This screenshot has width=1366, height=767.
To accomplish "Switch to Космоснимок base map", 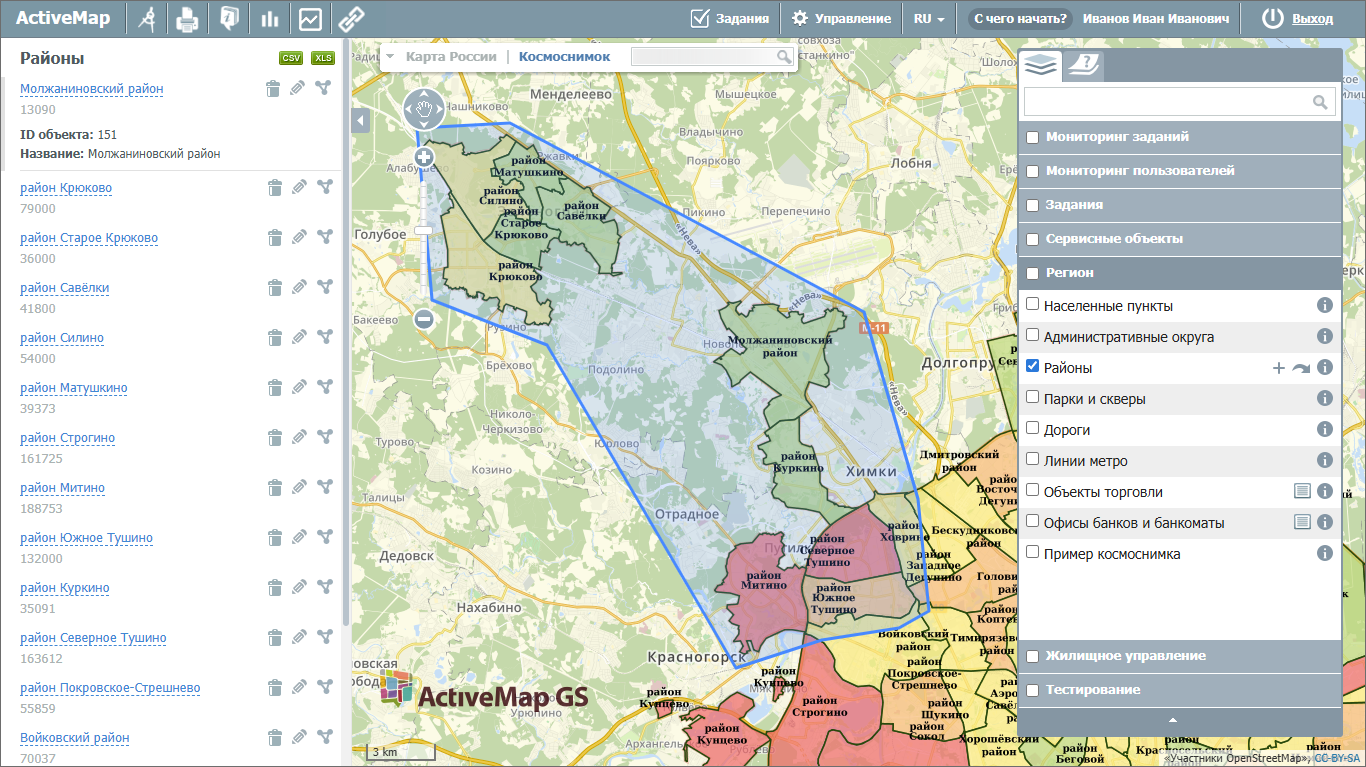I will pyautogui.click(x=564, y=57).
